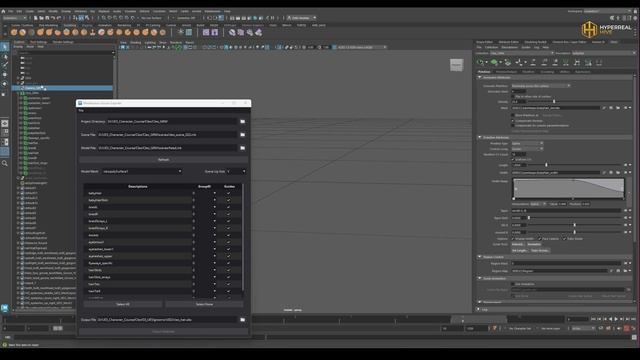The width and height of the screenshot is (640, 360).
Task: Click the Select None button
Action: click(204, 304)
